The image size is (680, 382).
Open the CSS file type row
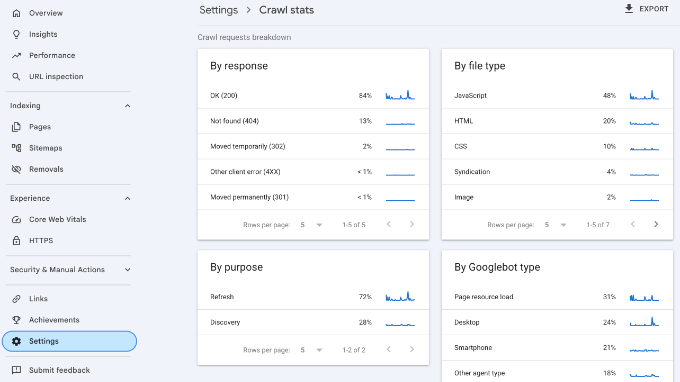pyautogui.click(x=557, y=147)
